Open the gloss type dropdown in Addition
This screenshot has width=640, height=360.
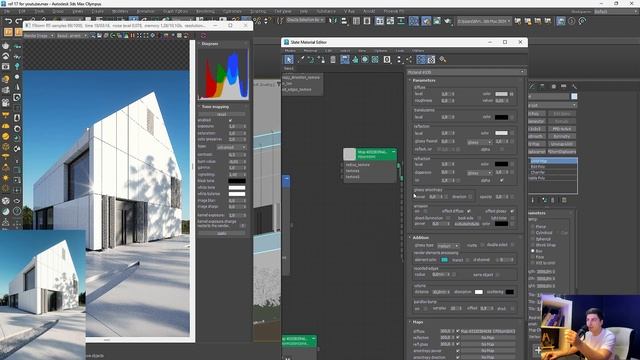point(448,246)
